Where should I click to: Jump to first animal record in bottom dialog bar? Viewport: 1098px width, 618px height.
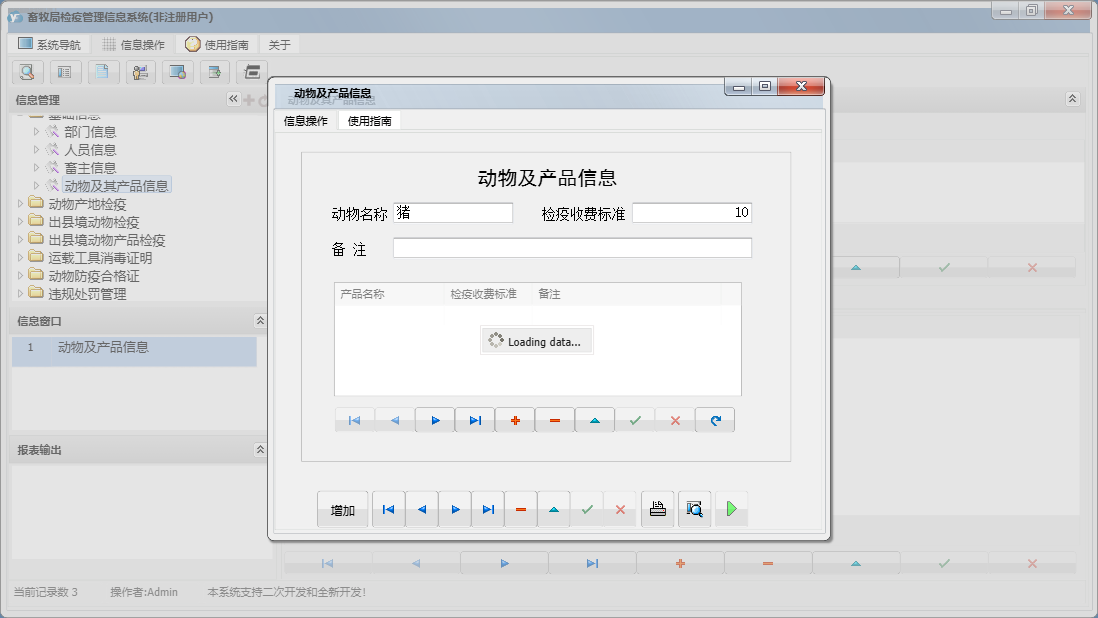(389, 510)
